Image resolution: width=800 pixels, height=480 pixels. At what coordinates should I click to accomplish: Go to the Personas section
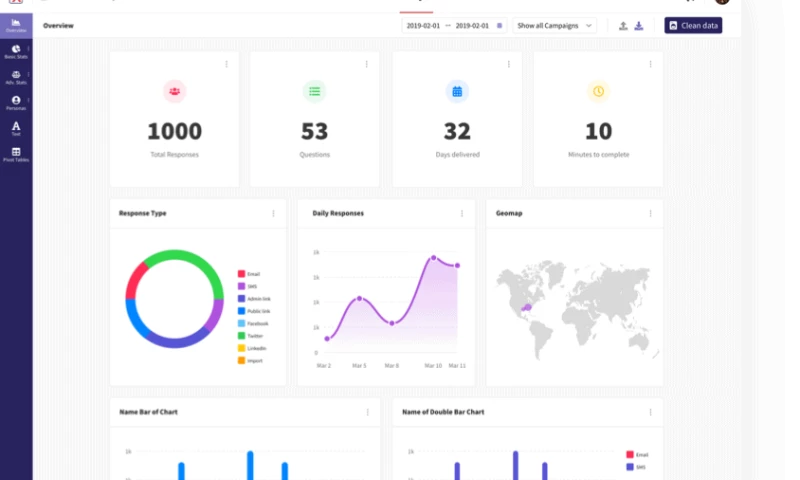[16, 103]
